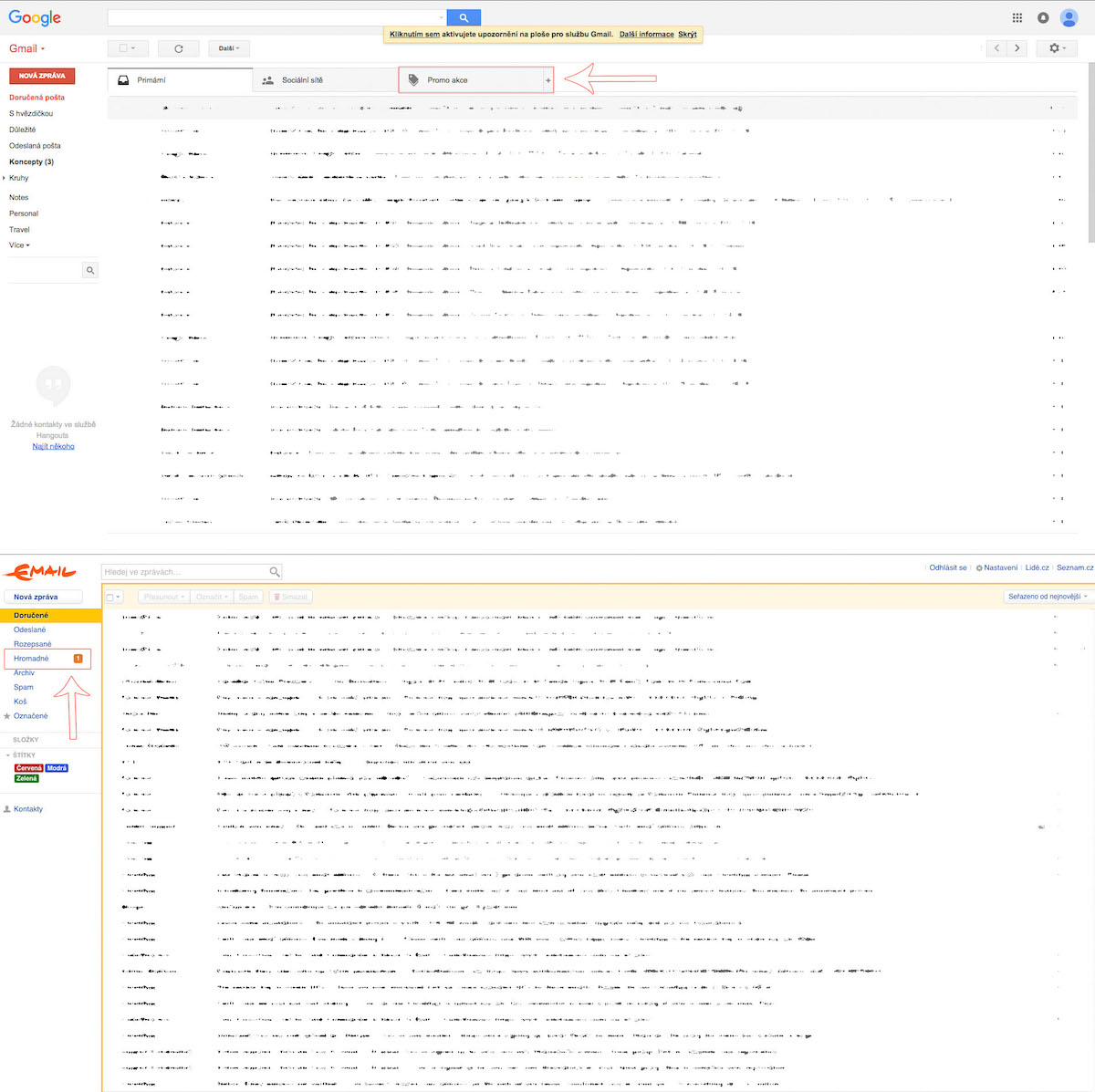Select the Modrá label
1095x1092 pixels.
[57, 768]
